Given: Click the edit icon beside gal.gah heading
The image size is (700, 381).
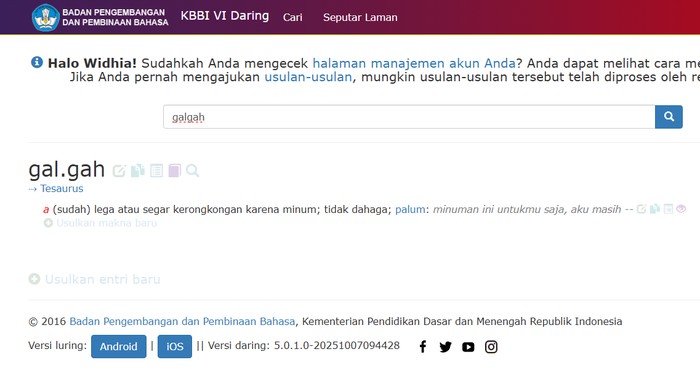Looking at the screenshot, I should [x=119, y=171].
